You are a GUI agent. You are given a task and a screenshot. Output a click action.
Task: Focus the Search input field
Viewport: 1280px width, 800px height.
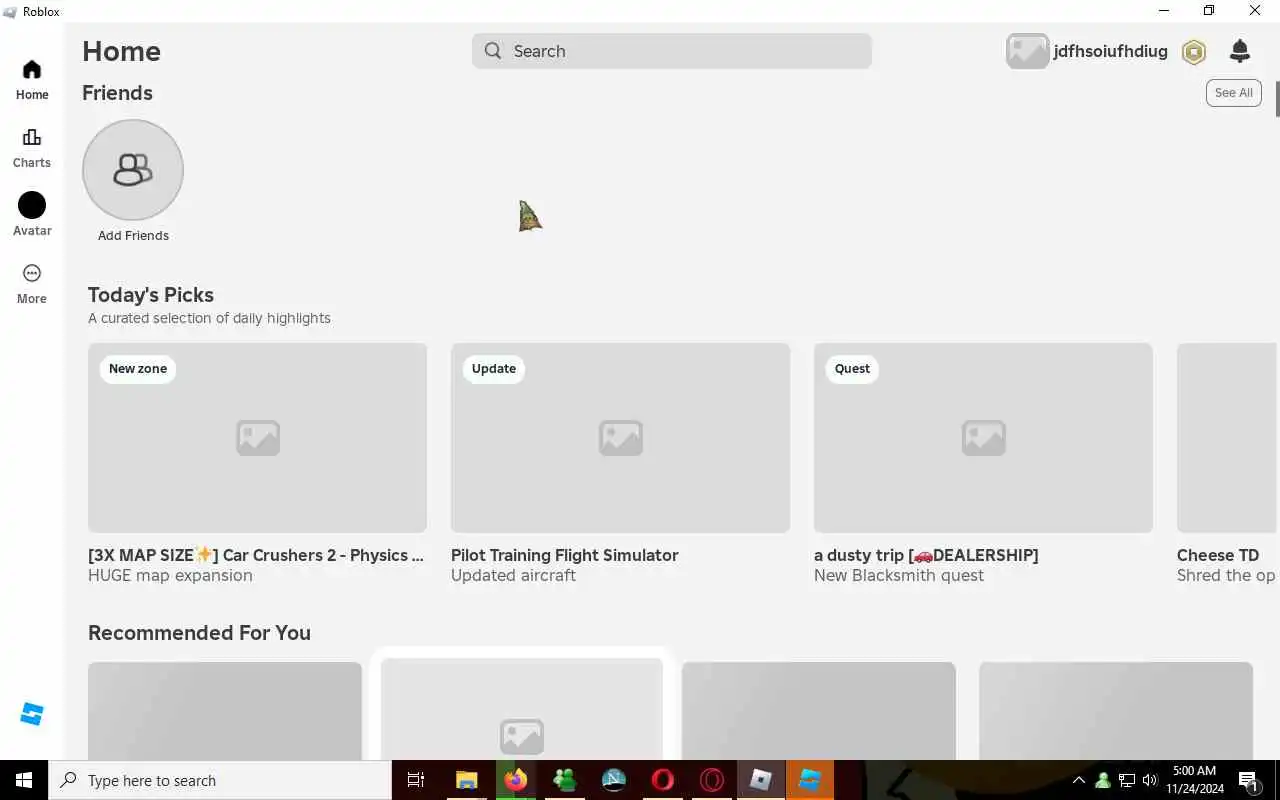(672, 51)
